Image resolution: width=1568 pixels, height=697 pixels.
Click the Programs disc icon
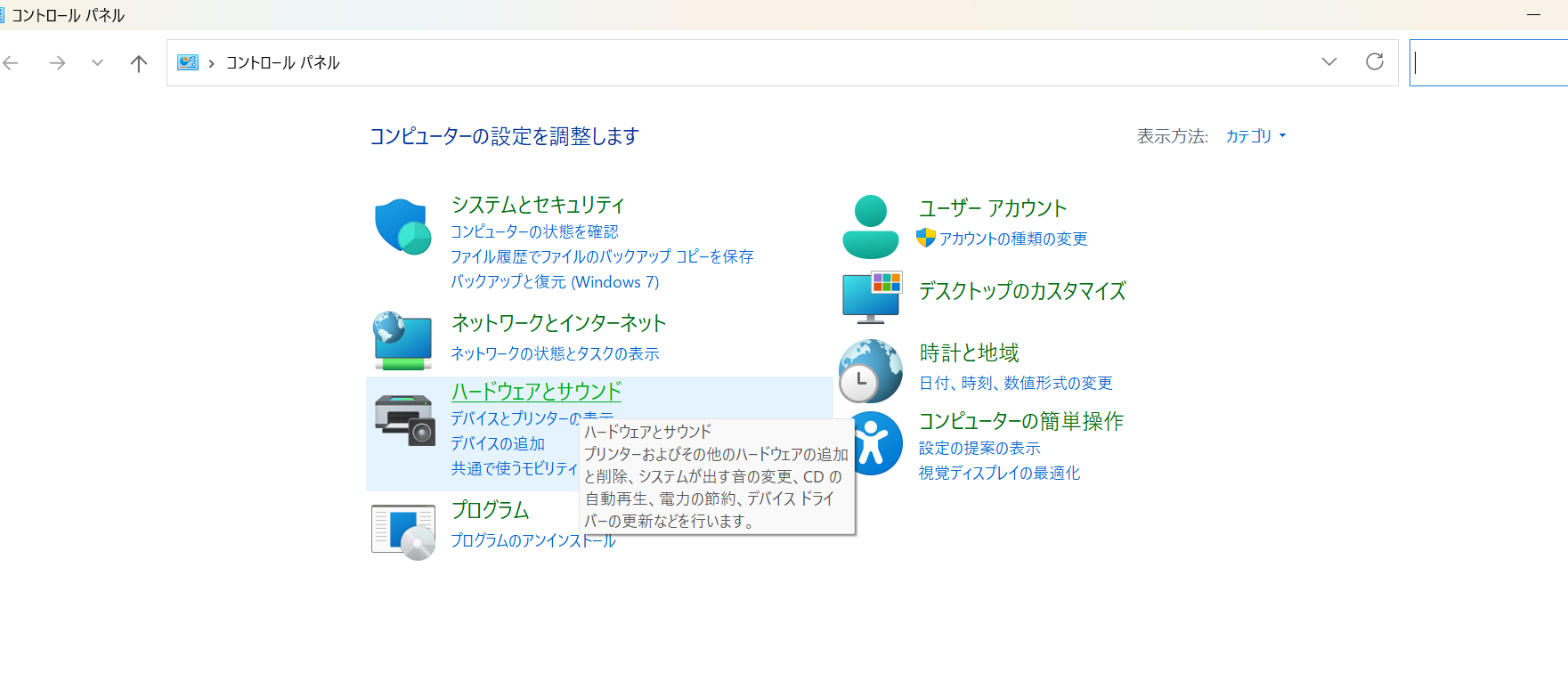[x=403, y=531]
